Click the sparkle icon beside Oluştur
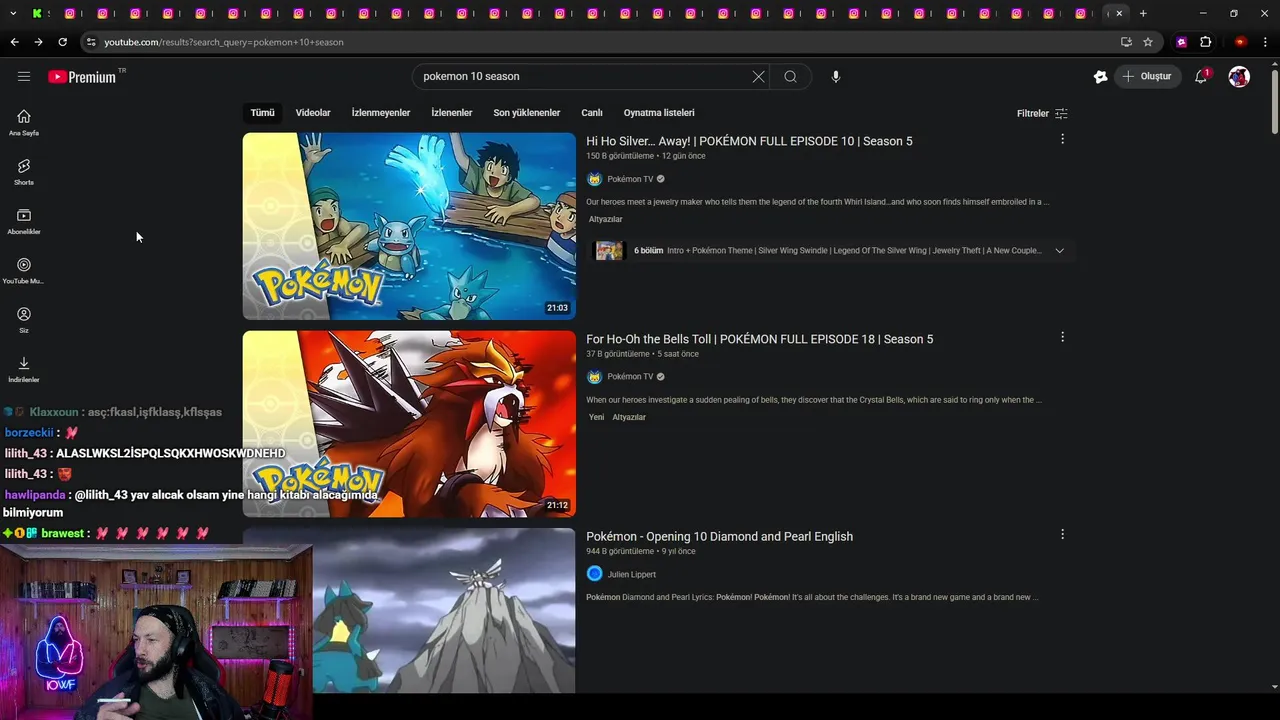This screenshot has height=720, width=1280. tap(1101, 76)
